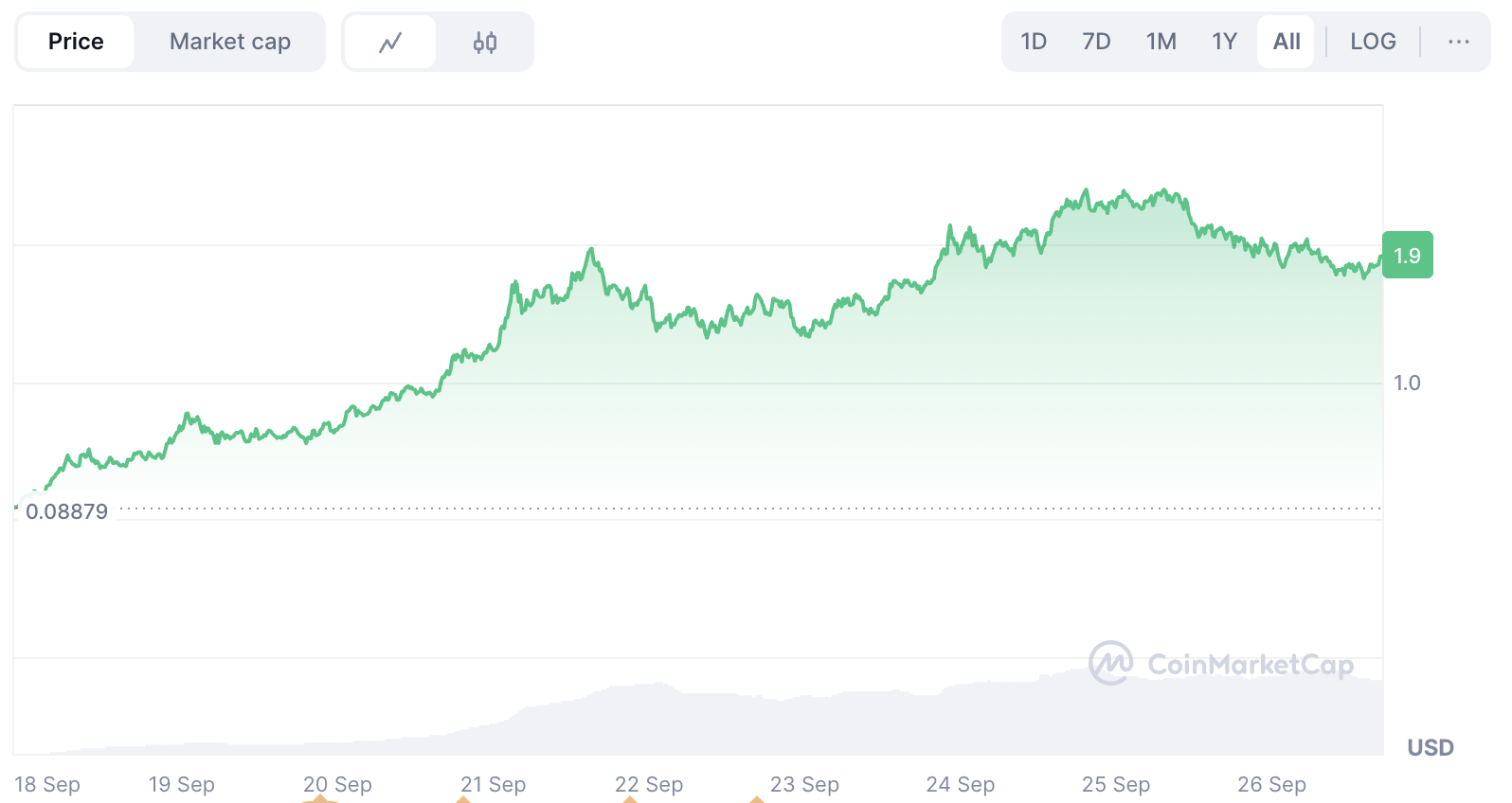Switch to line chart view
This screenshot has height=803, width=1512.
click(390, 42)
